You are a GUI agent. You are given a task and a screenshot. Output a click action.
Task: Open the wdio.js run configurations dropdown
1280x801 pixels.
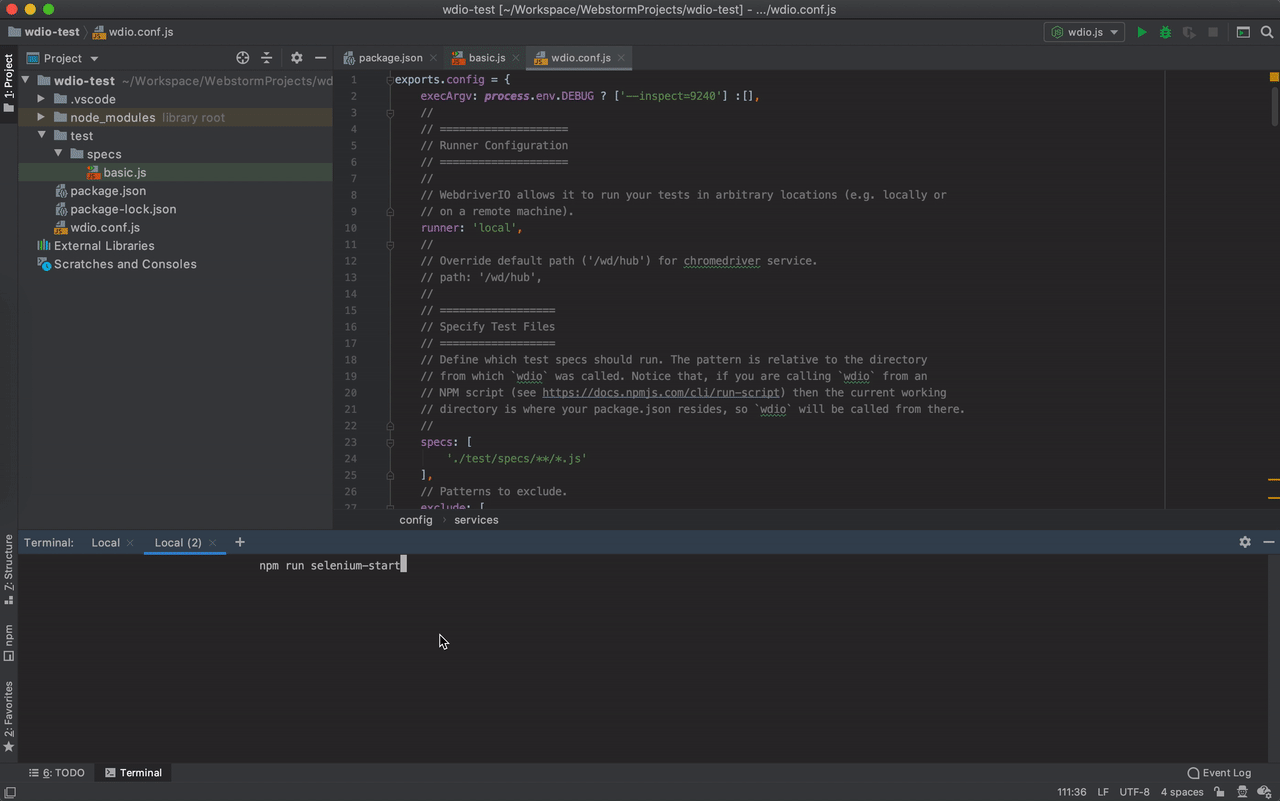[1113, 31]
